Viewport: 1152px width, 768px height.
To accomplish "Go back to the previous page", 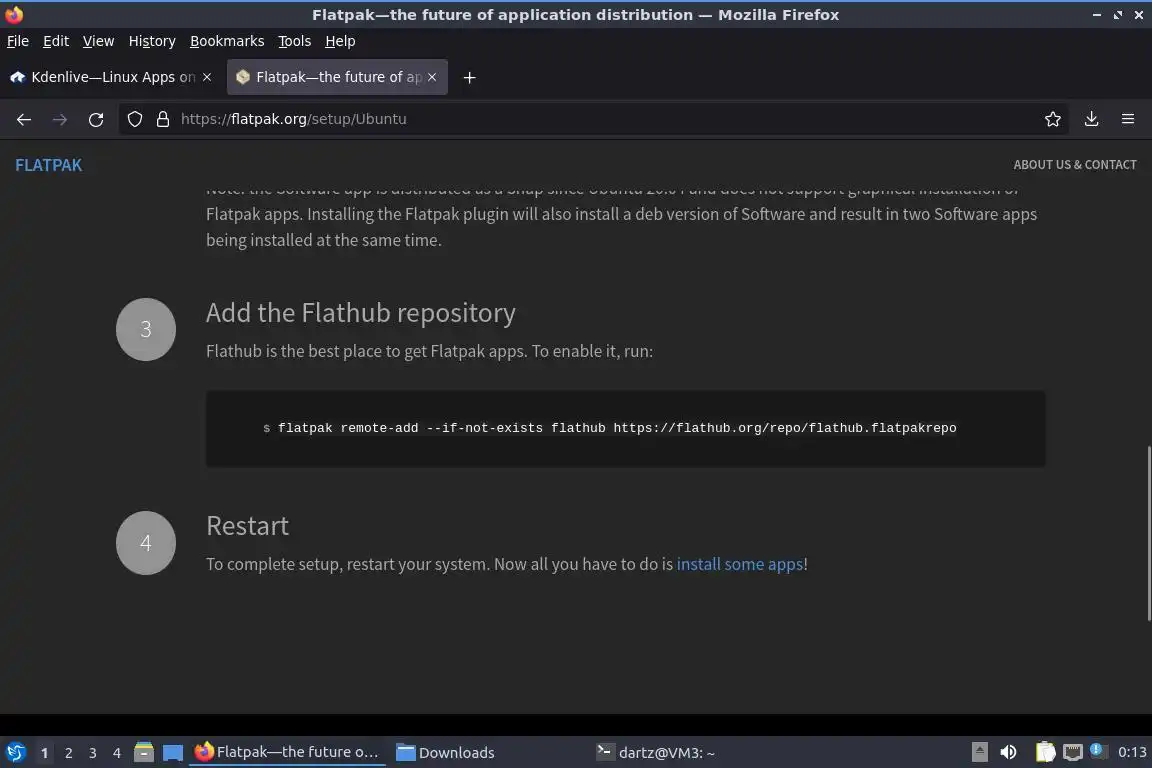I will [x=24, y=119].
